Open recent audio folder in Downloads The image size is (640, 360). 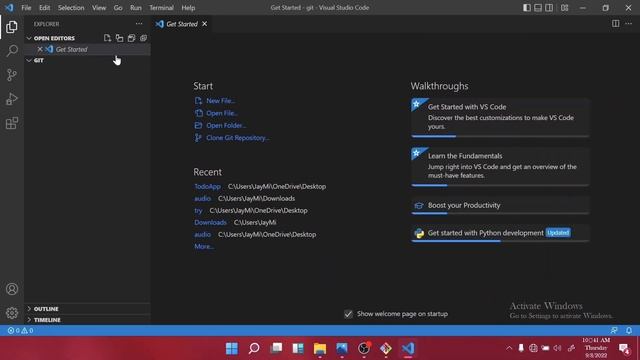202,198
